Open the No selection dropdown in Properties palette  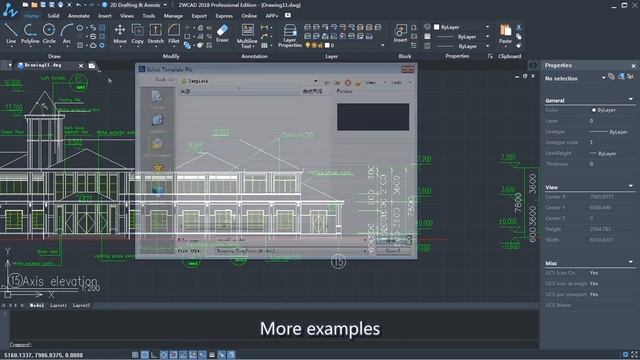[x=603, y=78]
